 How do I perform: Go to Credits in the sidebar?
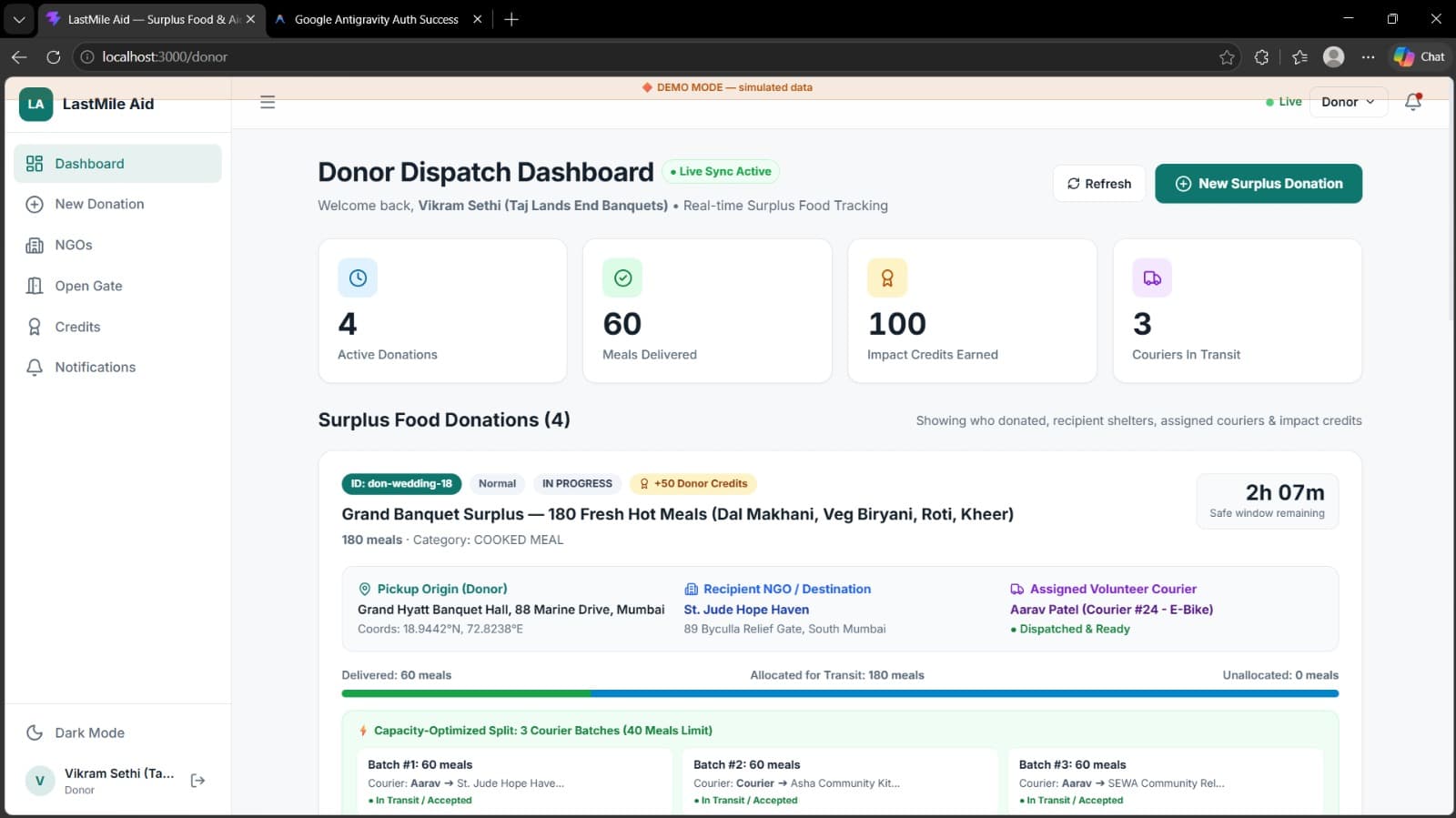(x=117, y=327)
